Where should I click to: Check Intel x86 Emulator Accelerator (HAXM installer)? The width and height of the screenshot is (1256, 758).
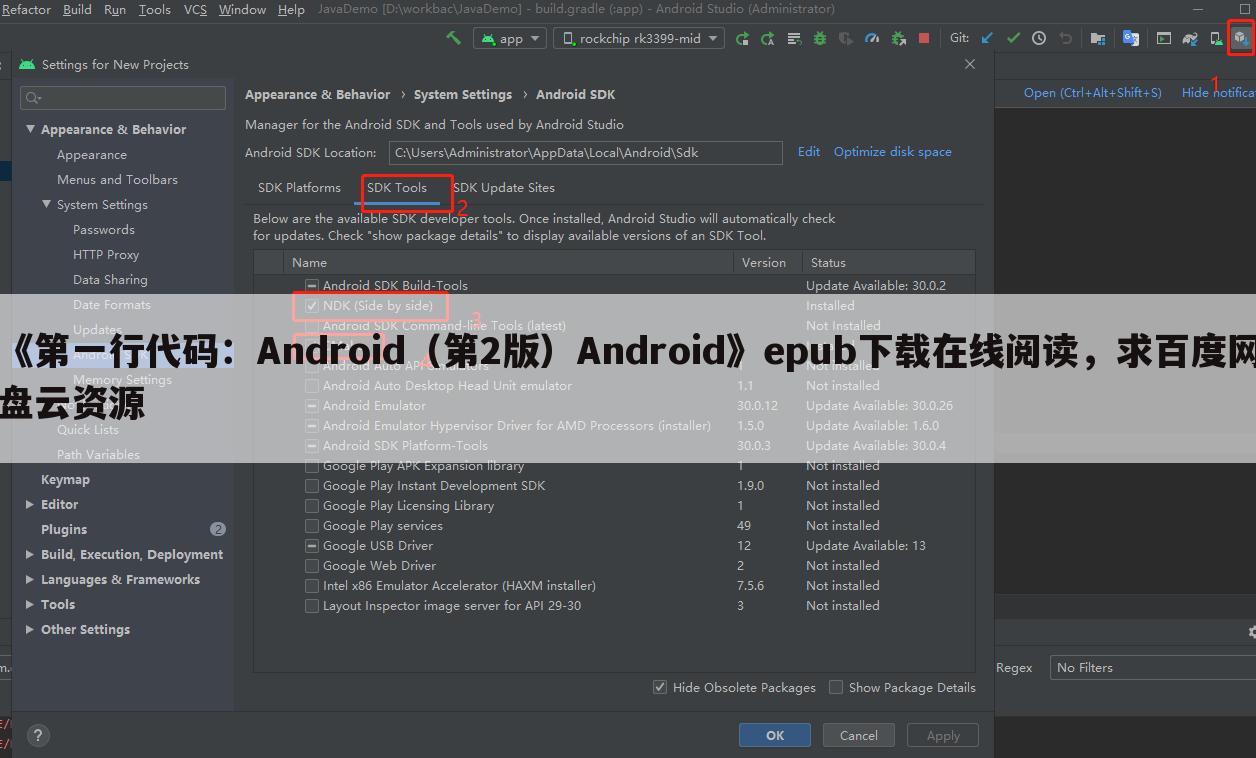(312, 586)
